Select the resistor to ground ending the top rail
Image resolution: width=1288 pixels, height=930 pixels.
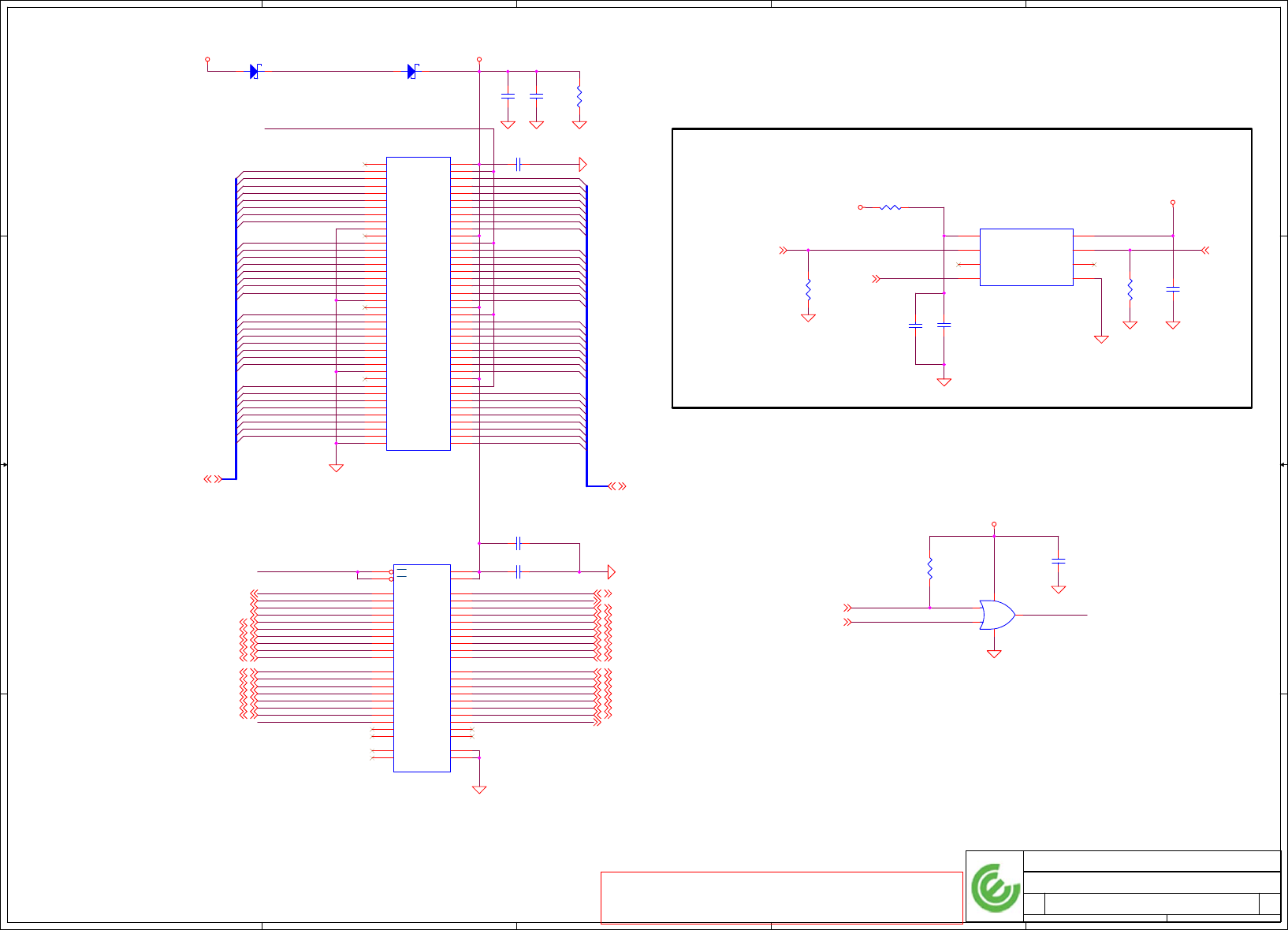pyautogui.click(x=579, y=97)
